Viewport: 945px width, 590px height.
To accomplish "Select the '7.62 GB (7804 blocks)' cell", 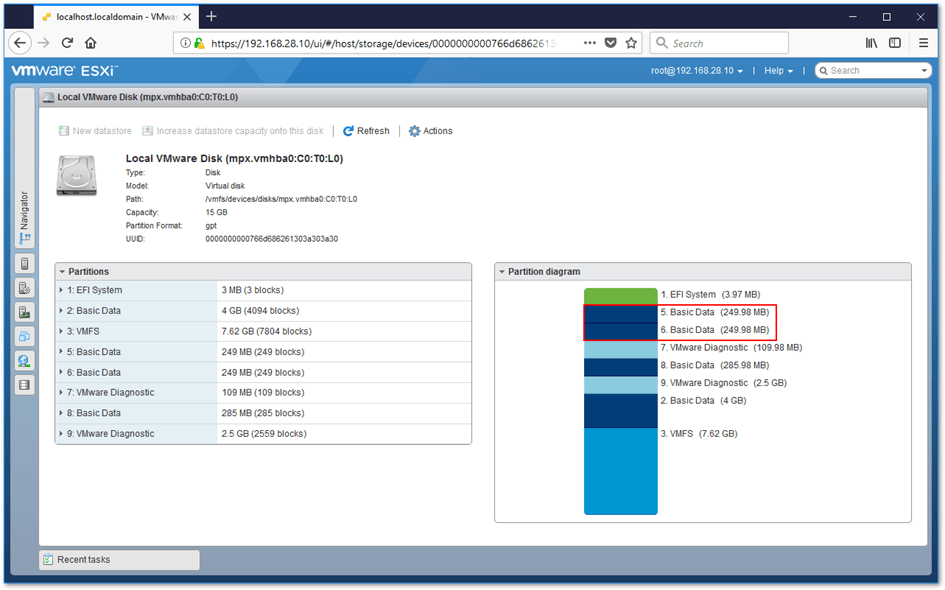I will coord(344,331).
